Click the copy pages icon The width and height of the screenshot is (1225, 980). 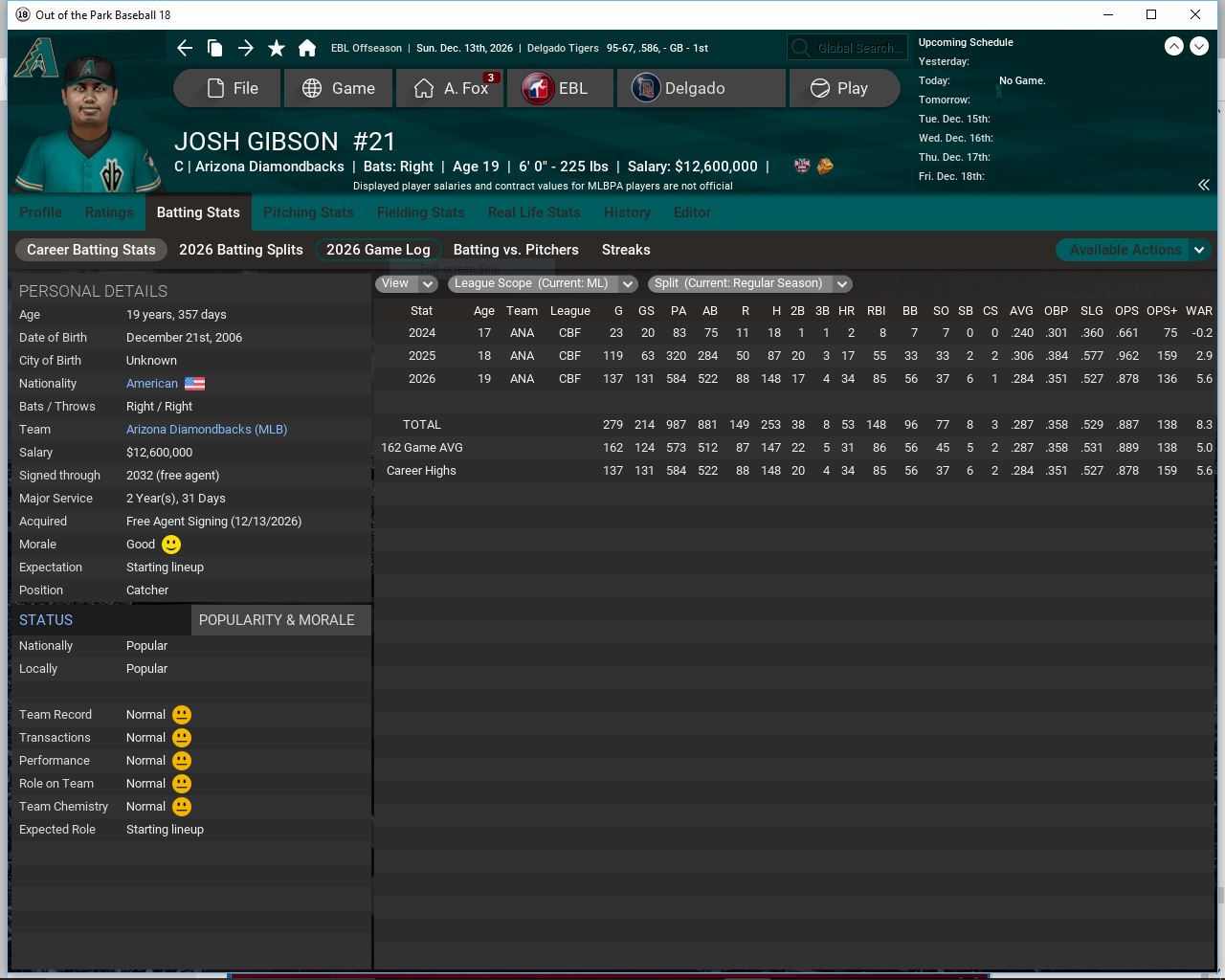pos(215,48)
